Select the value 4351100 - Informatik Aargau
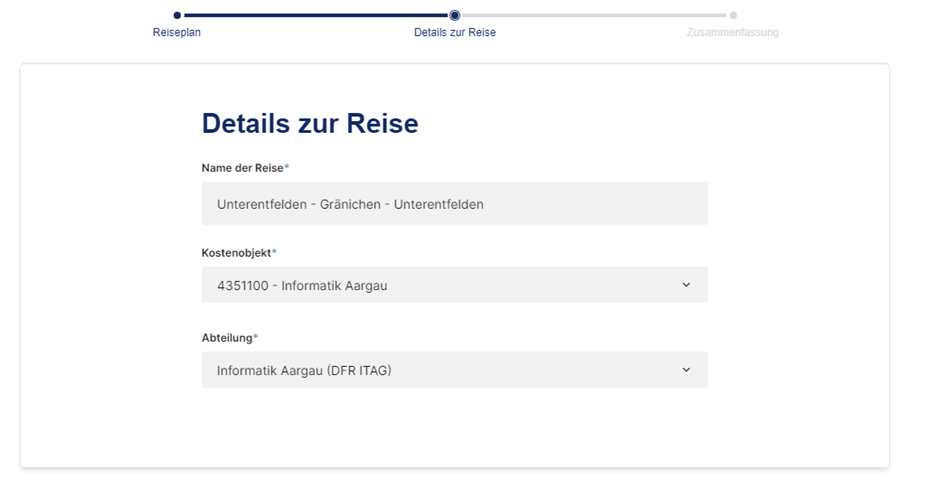The image size is (945, 488). coord(302,286)
